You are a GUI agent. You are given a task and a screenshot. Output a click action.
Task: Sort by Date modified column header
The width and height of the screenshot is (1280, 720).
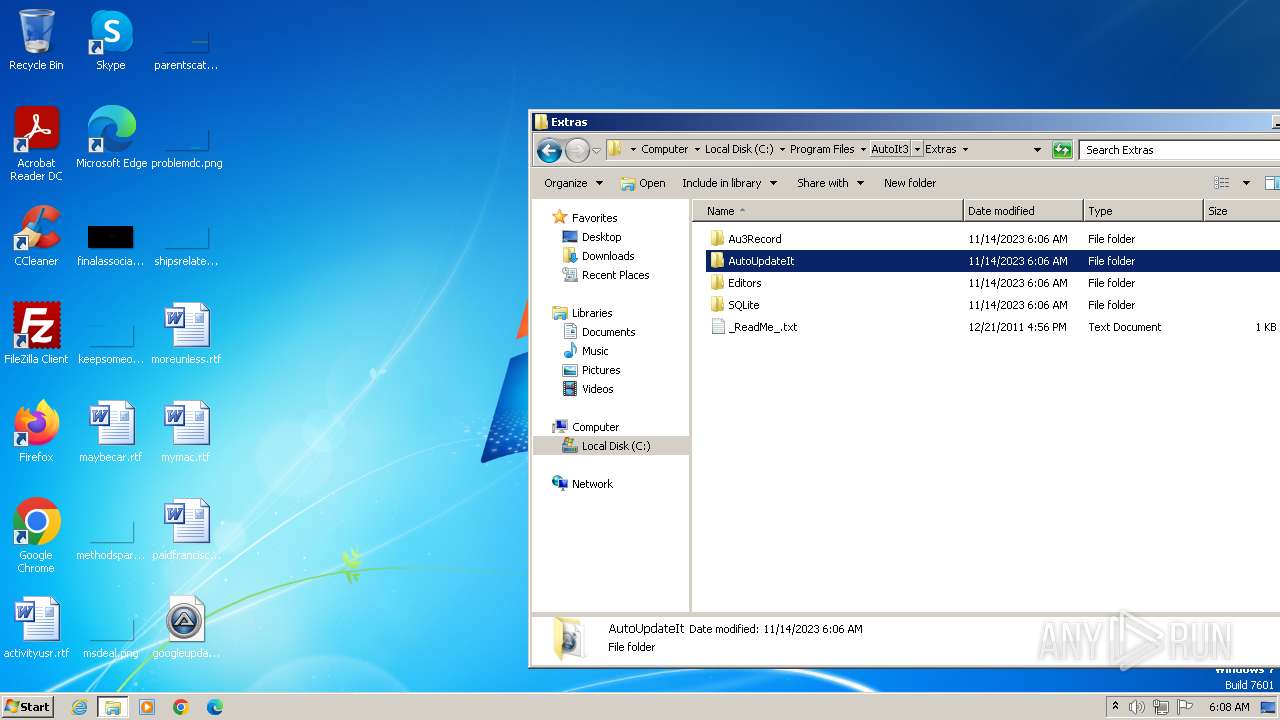(1022, 211)
